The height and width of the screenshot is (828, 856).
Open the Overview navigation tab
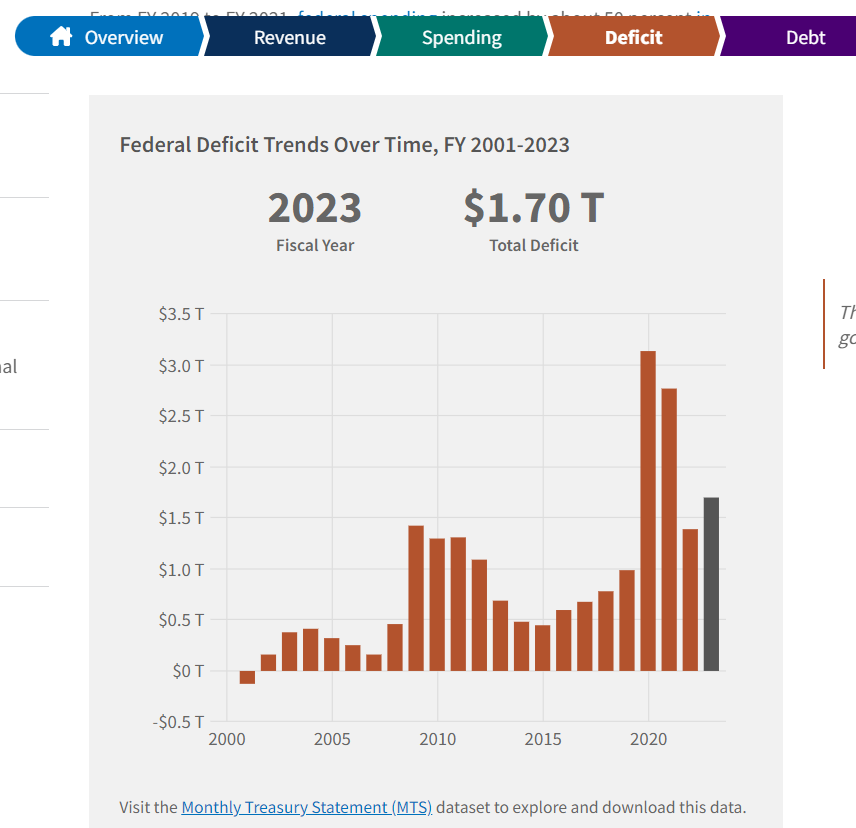(109, 36)
